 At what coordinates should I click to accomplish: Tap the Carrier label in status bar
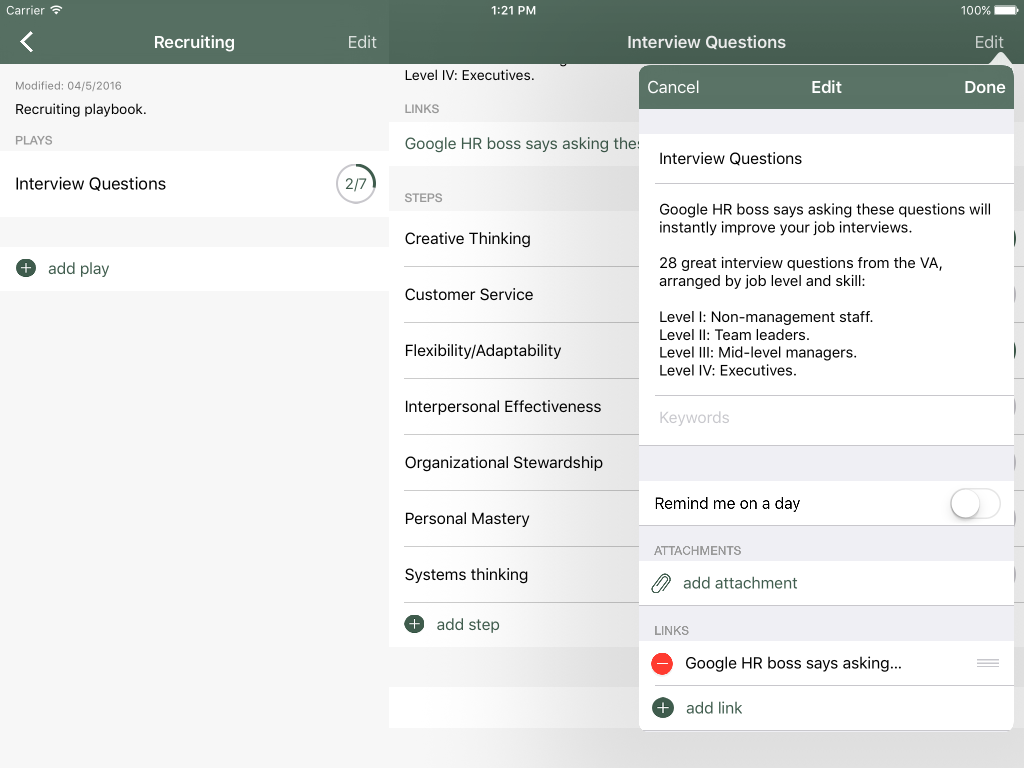25,10
